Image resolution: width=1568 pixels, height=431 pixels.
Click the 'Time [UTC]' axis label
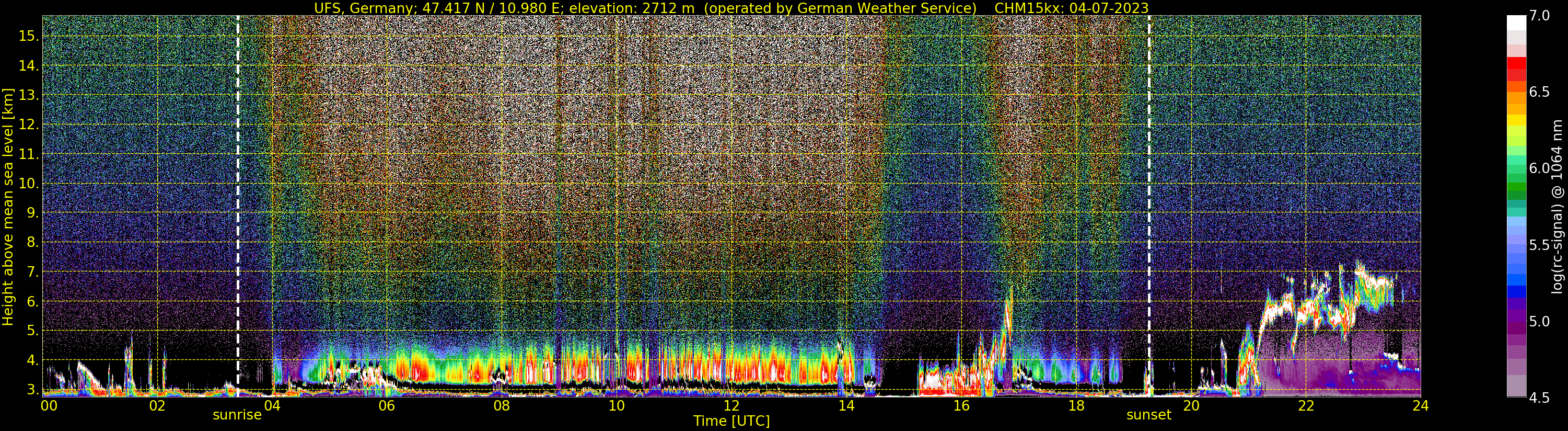[x=731, y=421]
